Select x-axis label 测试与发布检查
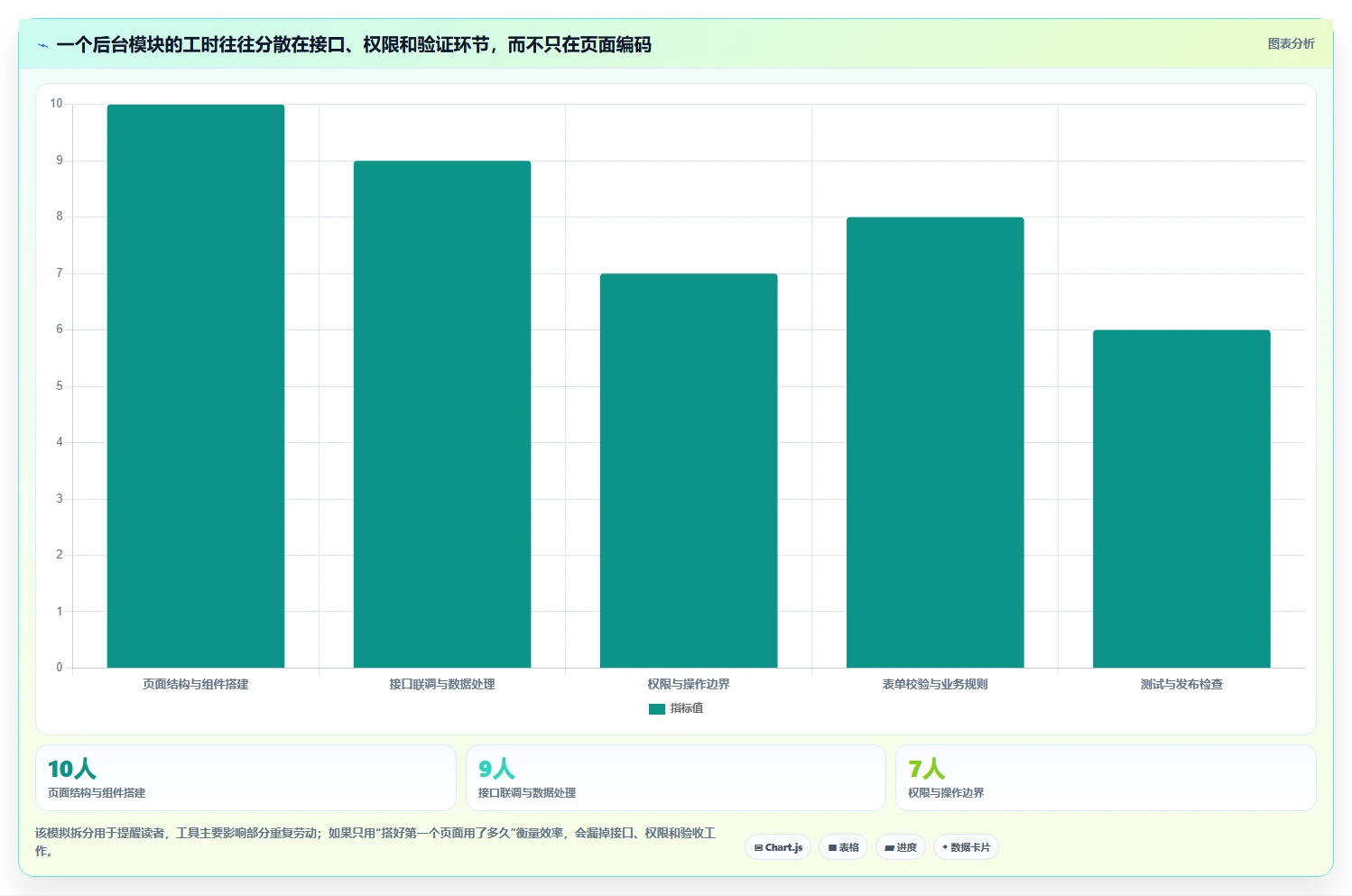Viewport: 1352px width, 896px height. (x=1181, y=684)
